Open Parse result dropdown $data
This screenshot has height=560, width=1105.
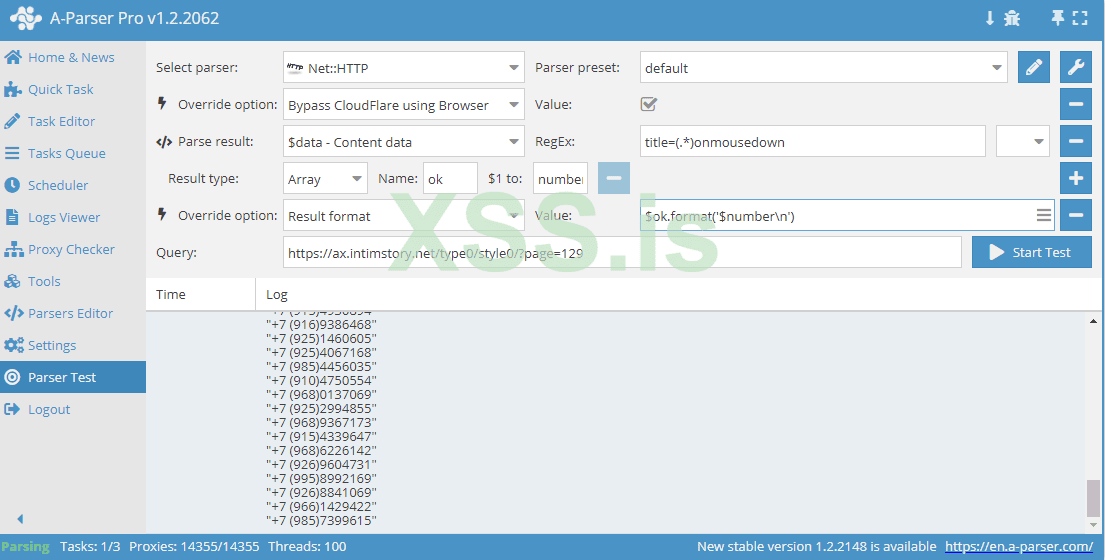(x=404, y=142)
